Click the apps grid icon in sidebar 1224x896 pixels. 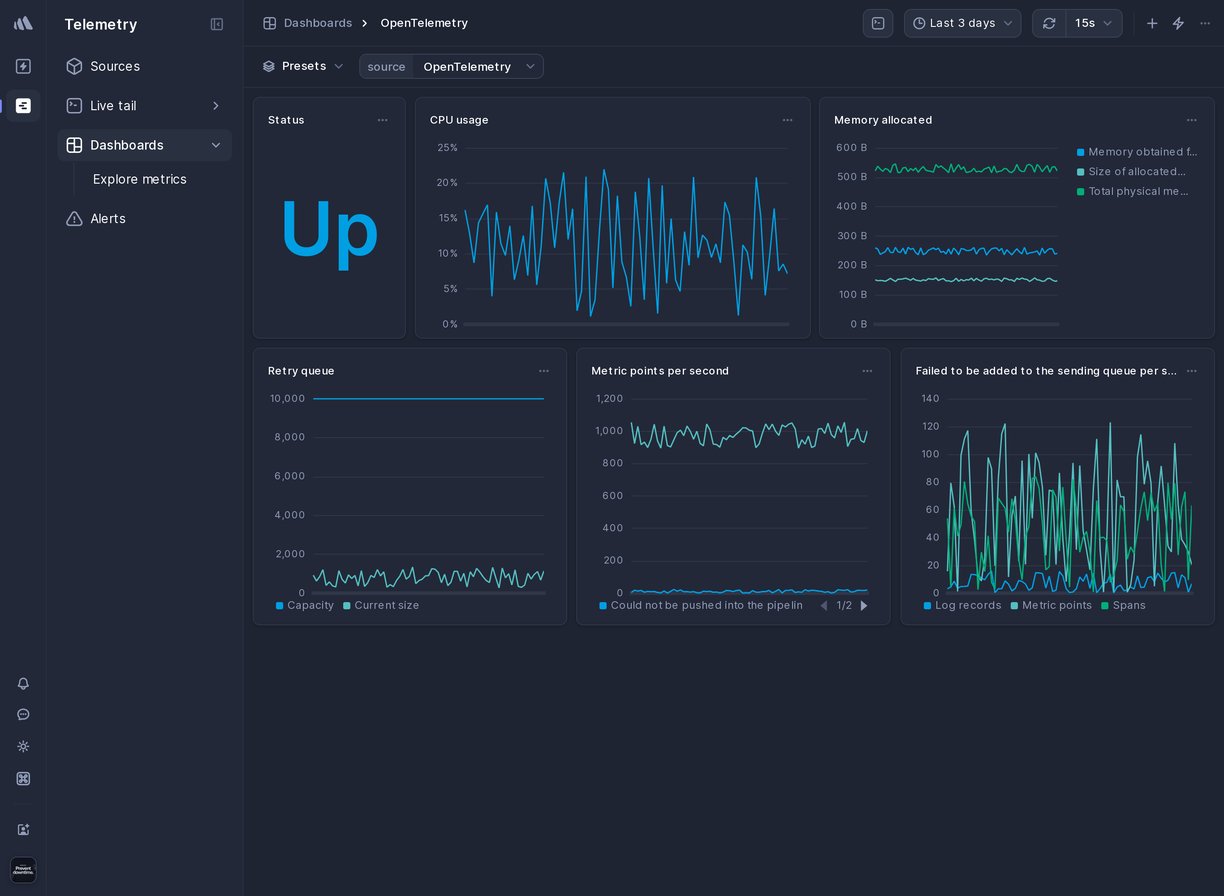(x=22, y=779)
